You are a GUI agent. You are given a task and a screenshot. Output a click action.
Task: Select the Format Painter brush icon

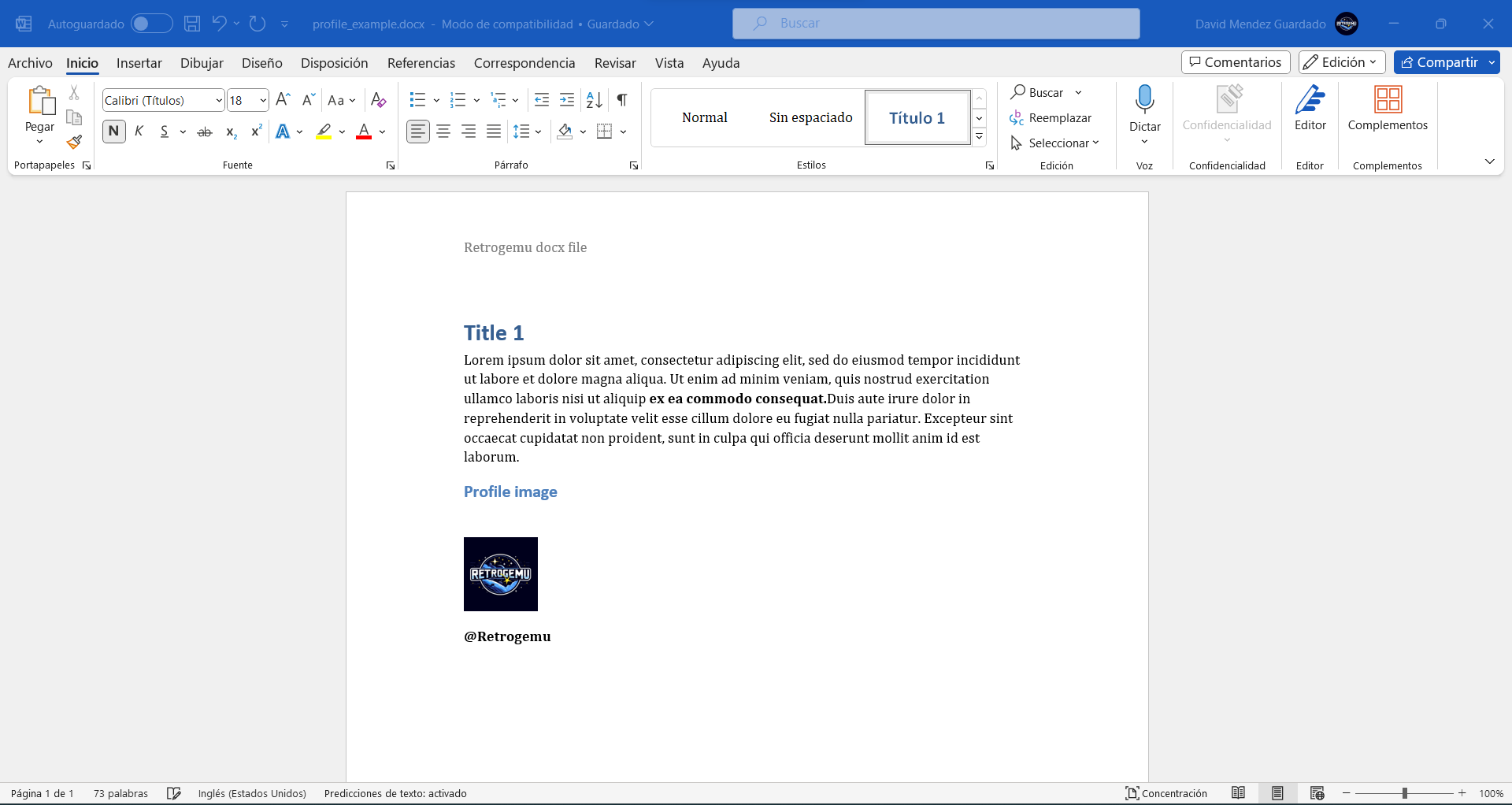click(x=74, y=142)
